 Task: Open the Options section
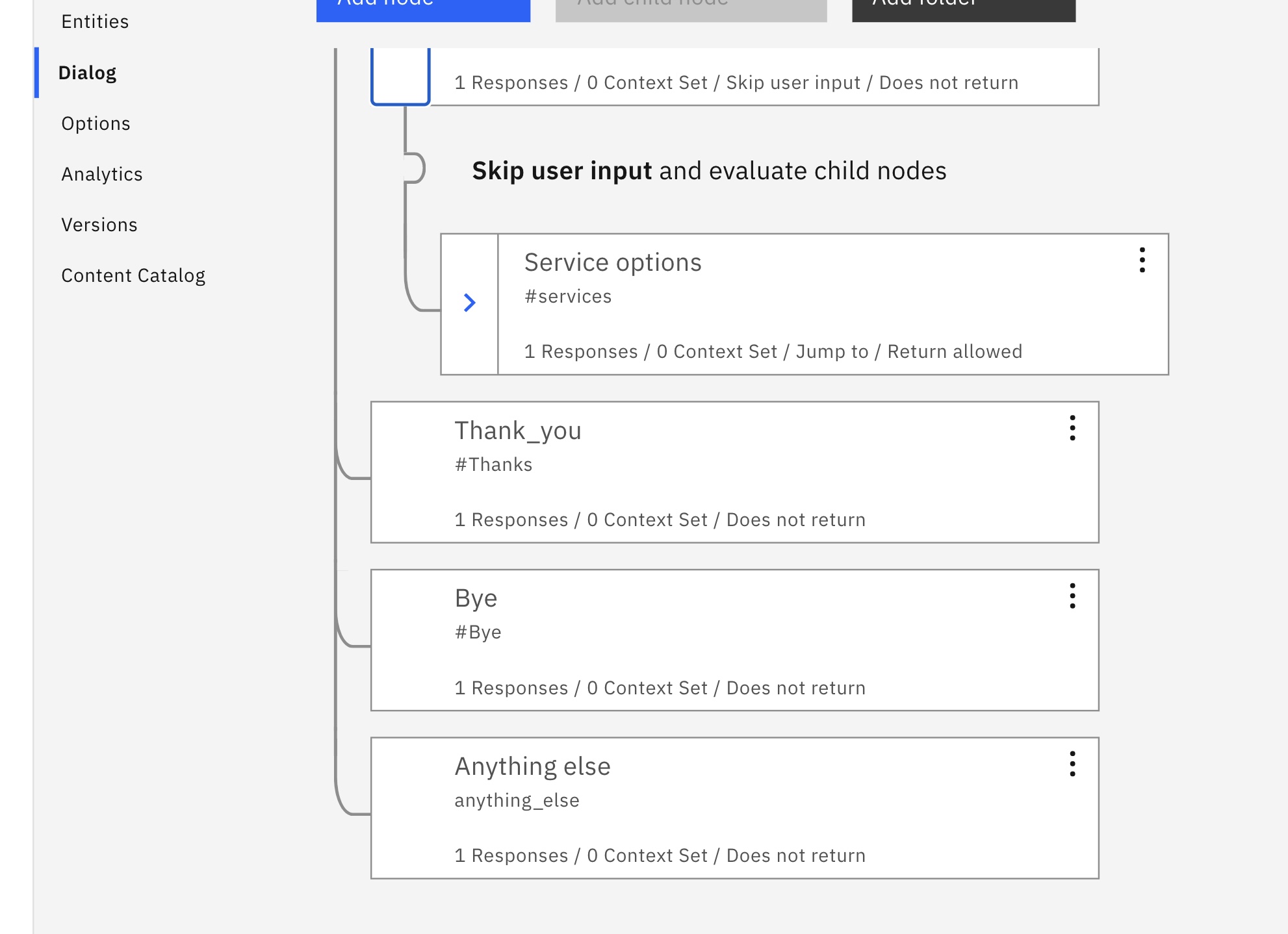(x=96, y=123)
